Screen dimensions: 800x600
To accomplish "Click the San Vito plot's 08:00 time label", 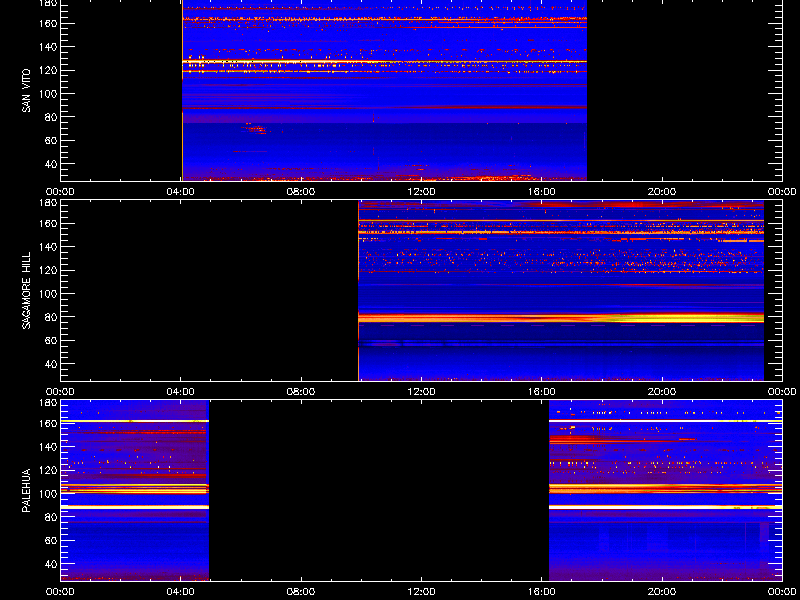I will click(x=301, y=192).
